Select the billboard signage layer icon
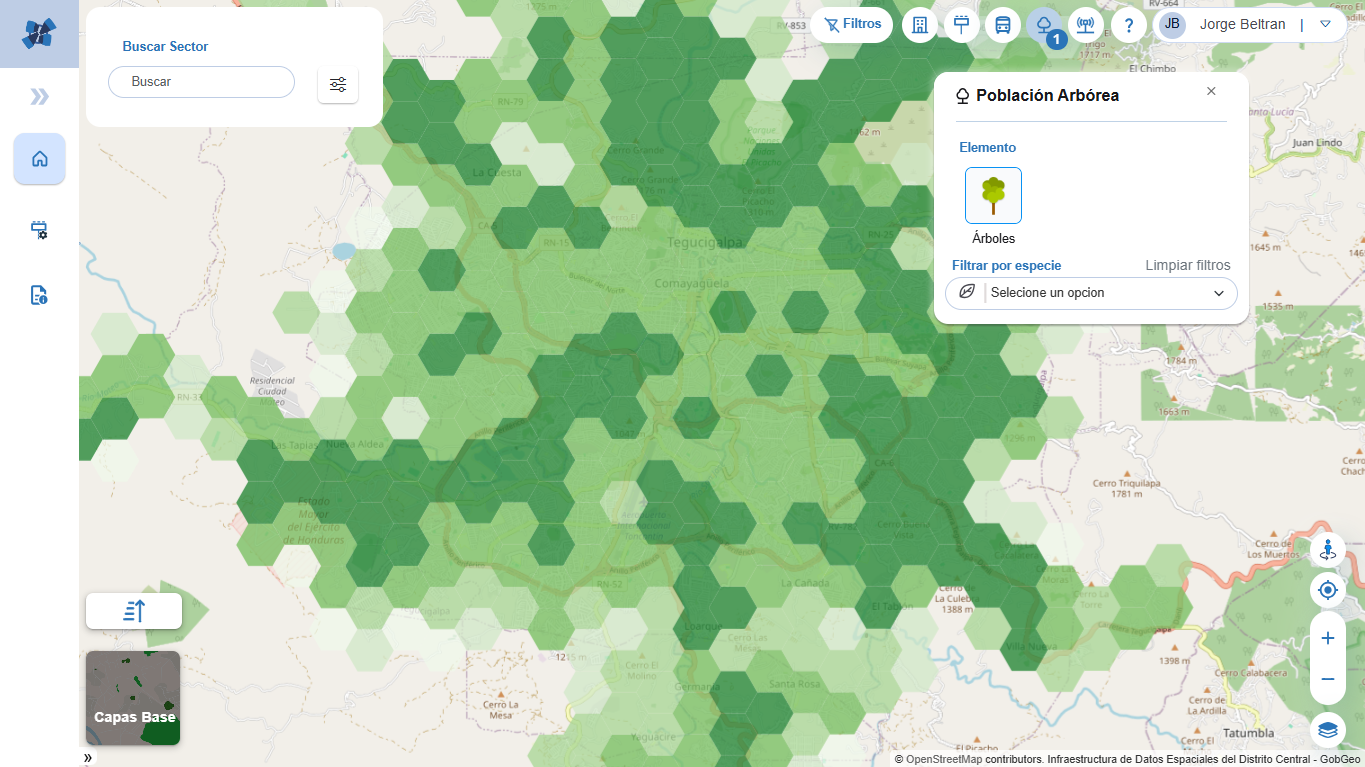This screenshot has height=767, width=1365. (x=961, y=25)
